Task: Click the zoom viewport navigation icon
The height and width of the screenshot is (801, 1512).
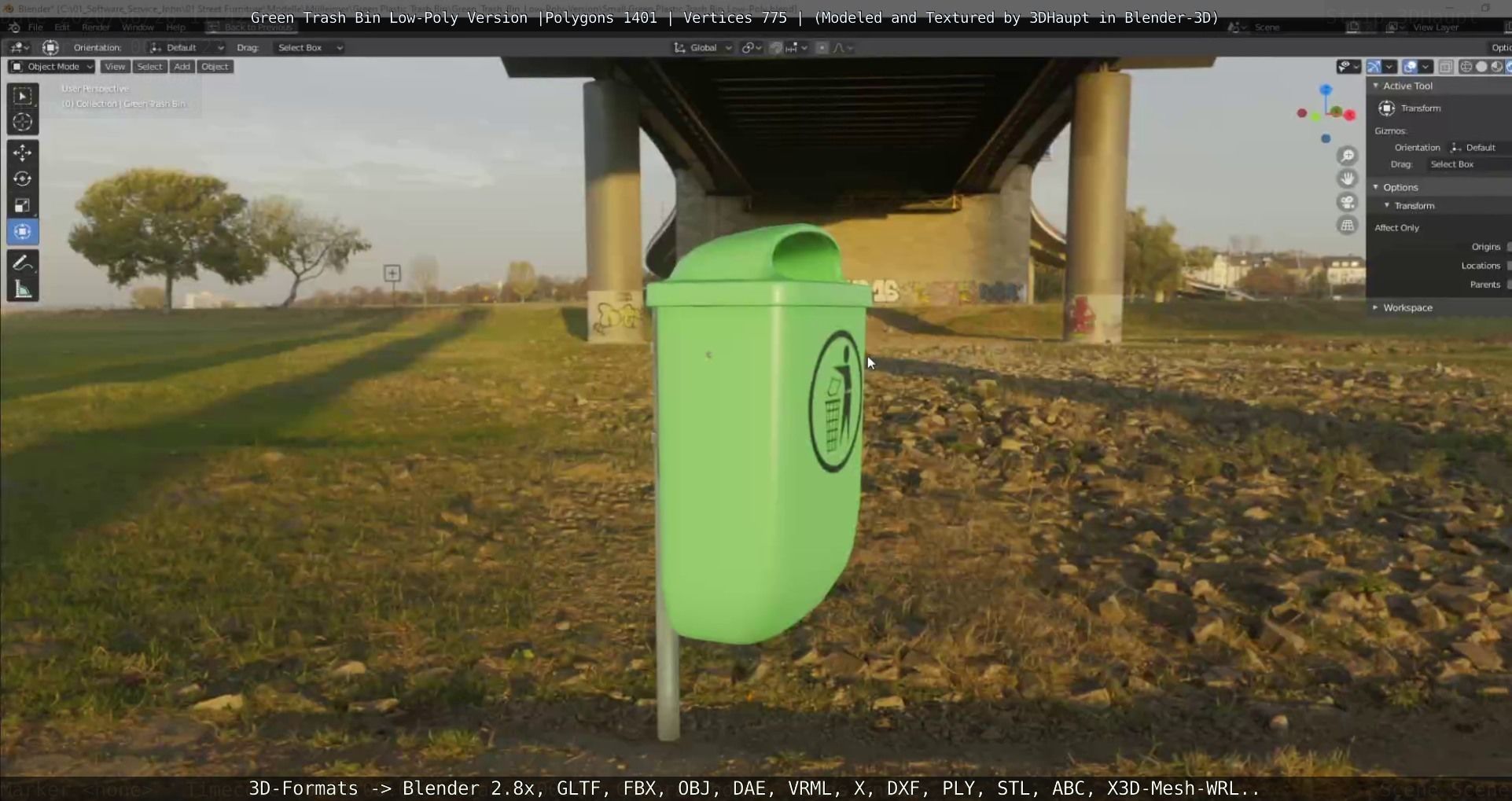Action: coord(1348,156)
